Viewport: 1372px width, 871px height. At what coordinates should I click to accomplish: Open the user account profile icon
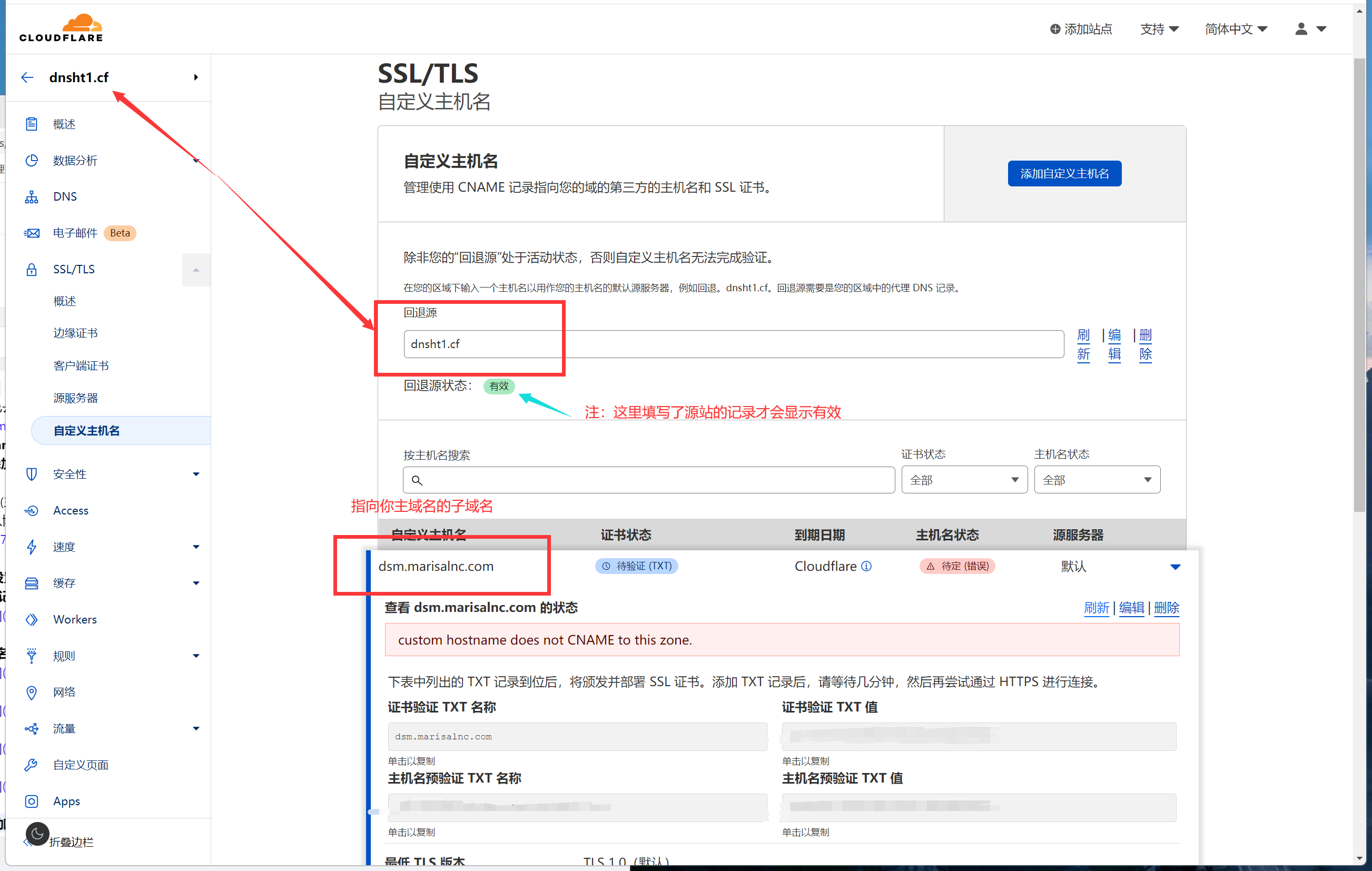click(1301, 29)
